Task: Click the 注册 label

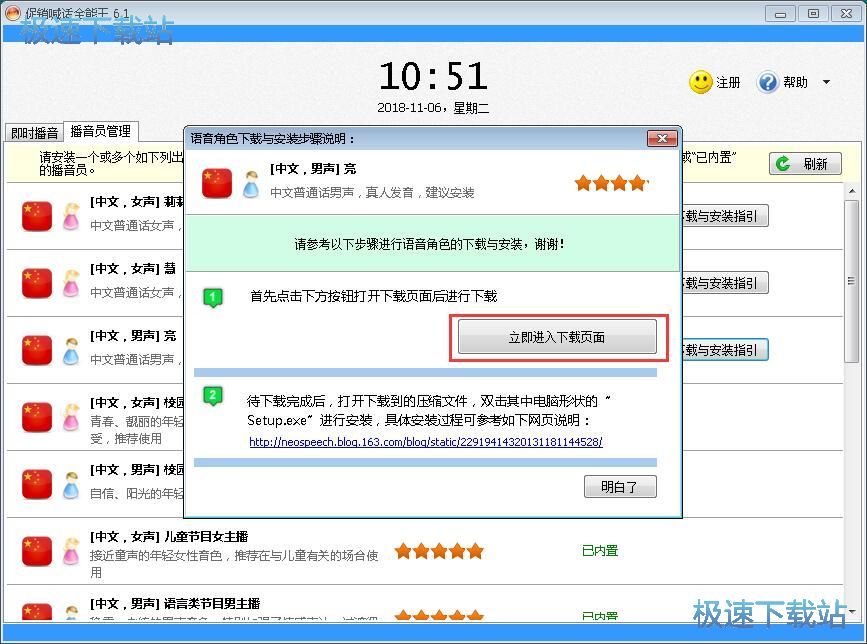Action: pyautogui.click(x=728, y=82)
